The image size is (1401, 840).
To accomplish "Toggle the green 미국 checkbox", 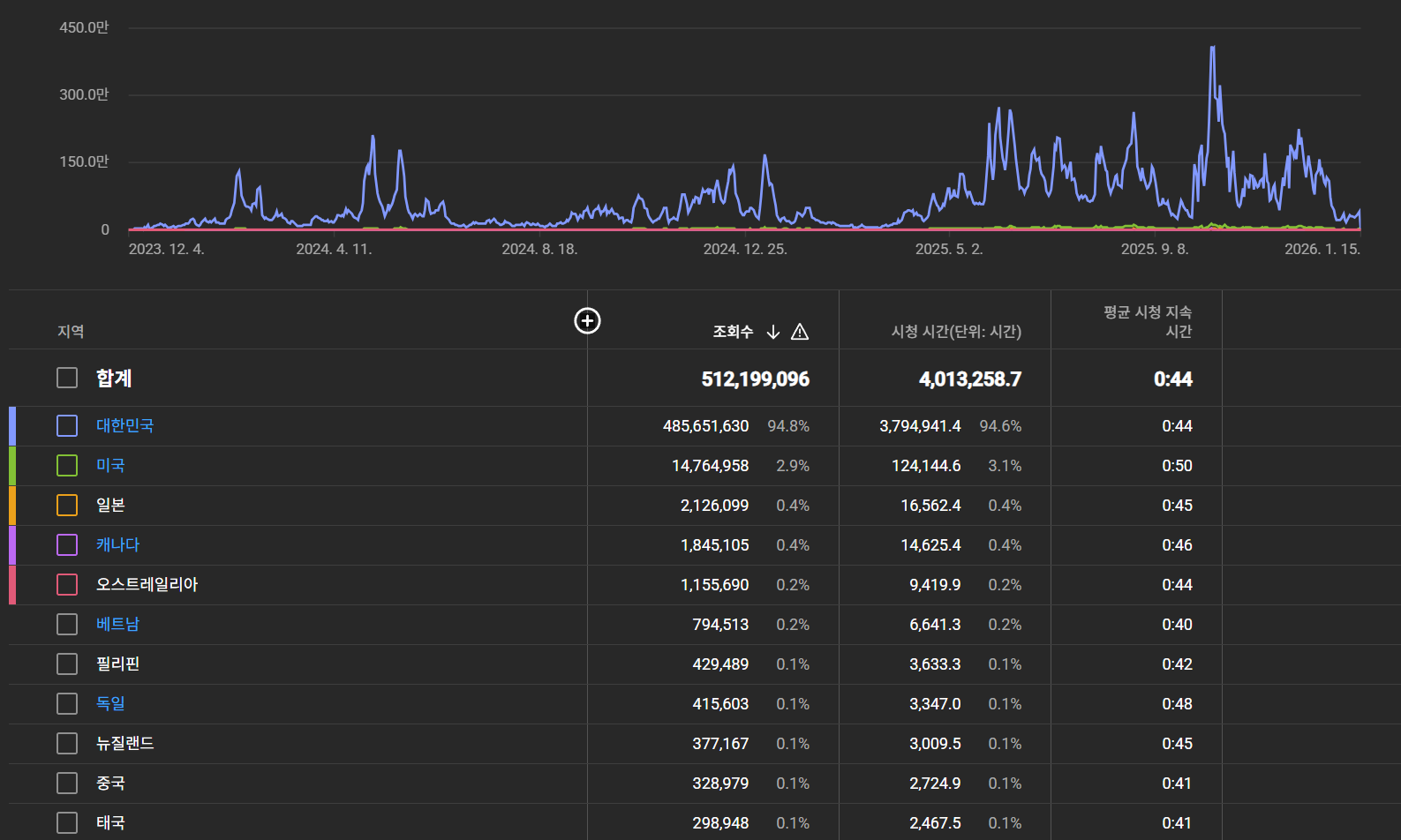I will [67, 466].
